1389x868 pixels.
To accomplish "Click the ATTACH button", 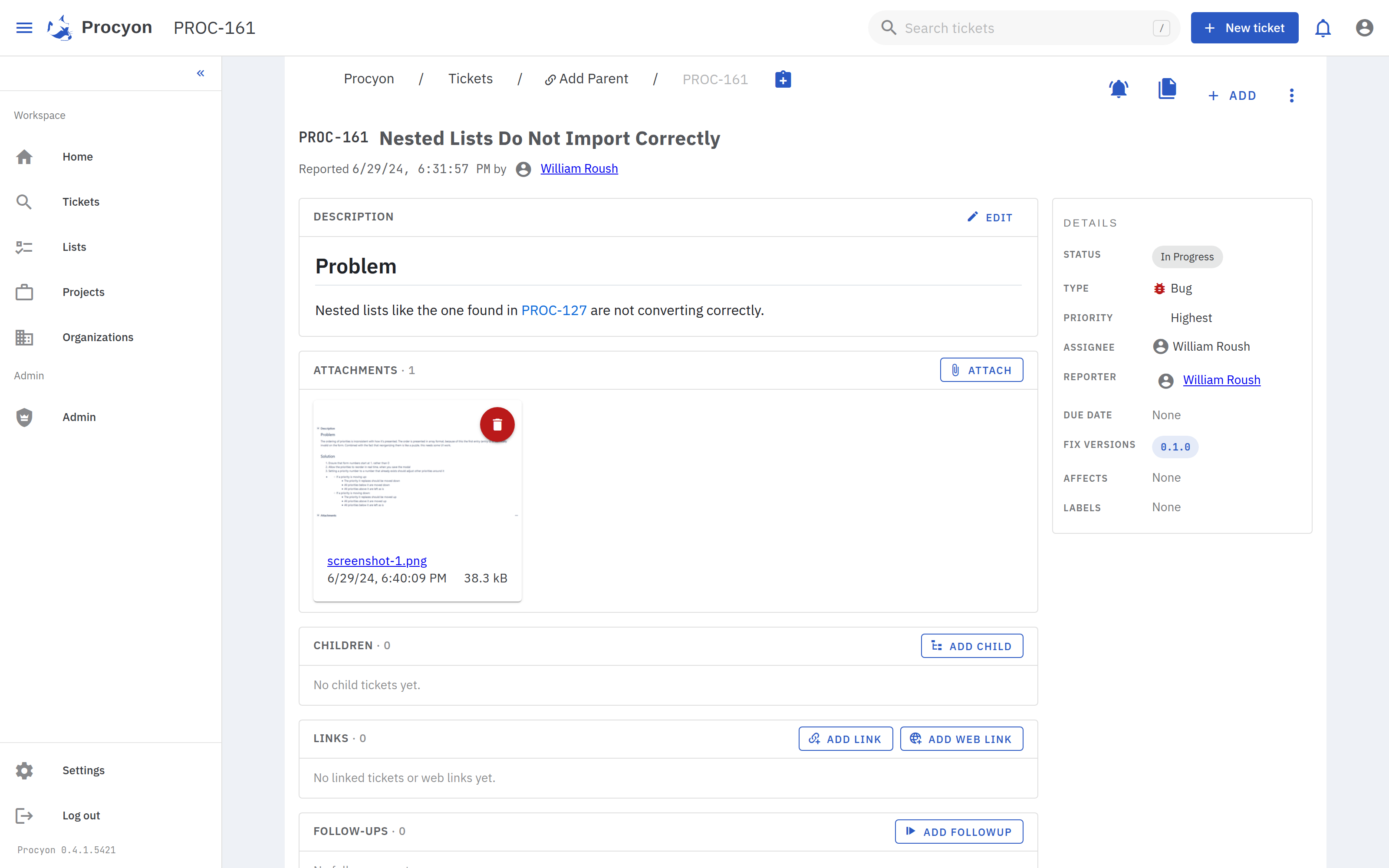I will (981, 370).
